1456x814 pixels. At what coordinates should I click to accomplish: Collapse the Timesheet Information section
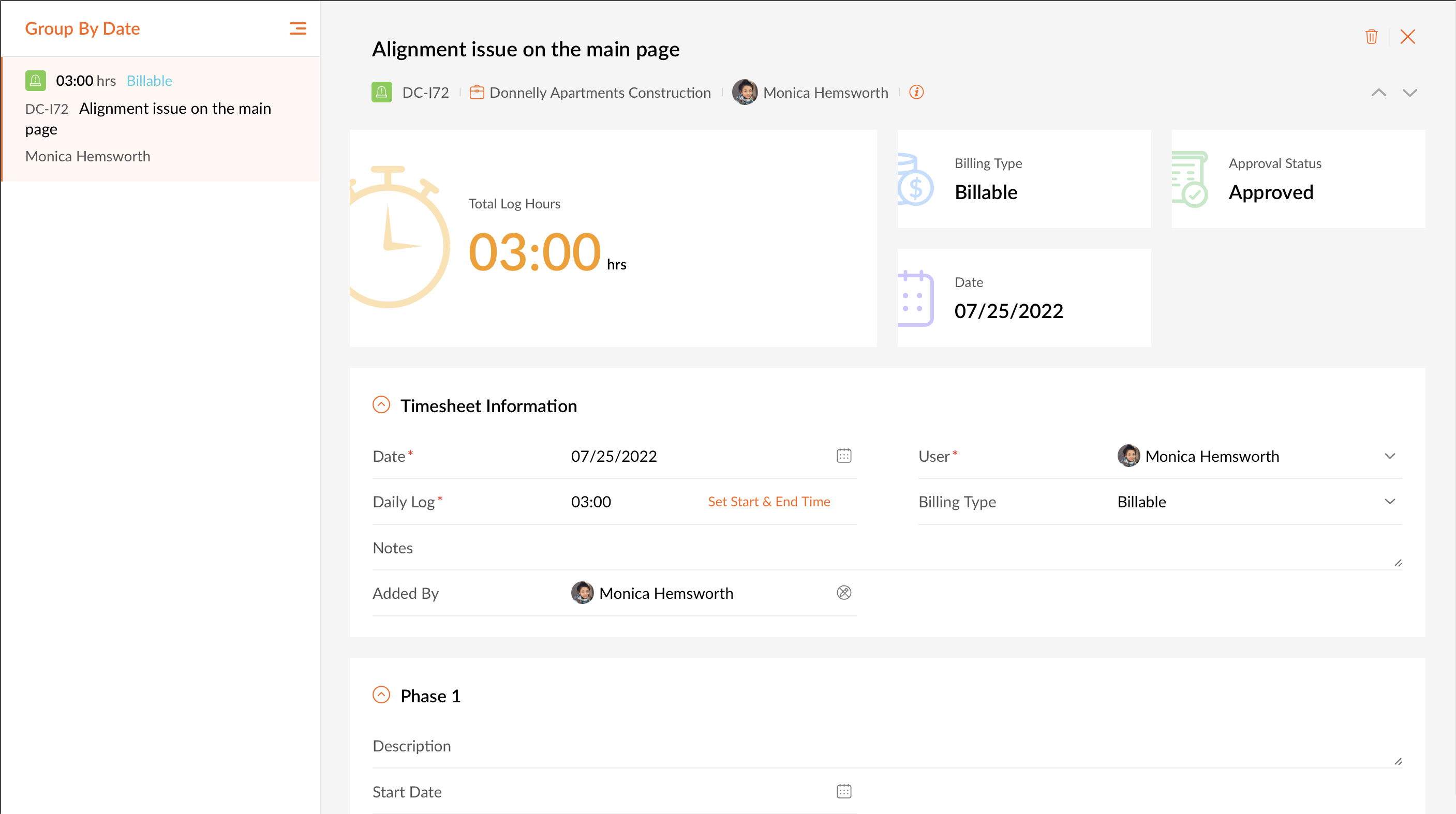click(x=381, y=405)
